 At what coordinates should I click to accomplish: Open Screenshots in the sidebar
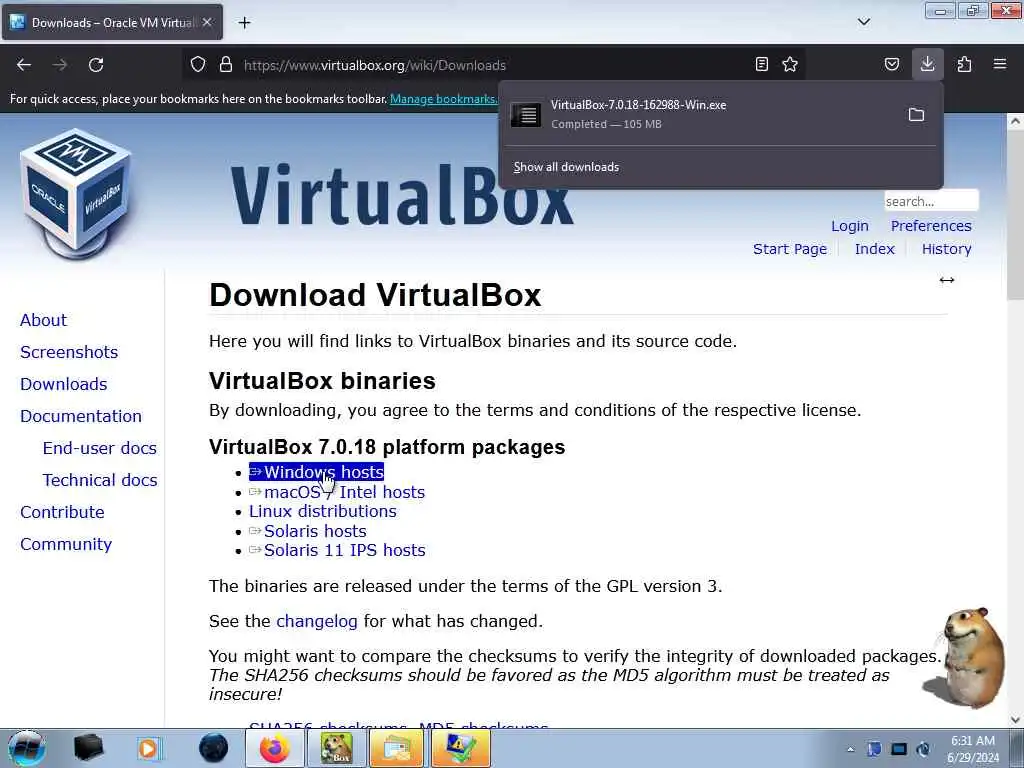[x=69, y=352]
